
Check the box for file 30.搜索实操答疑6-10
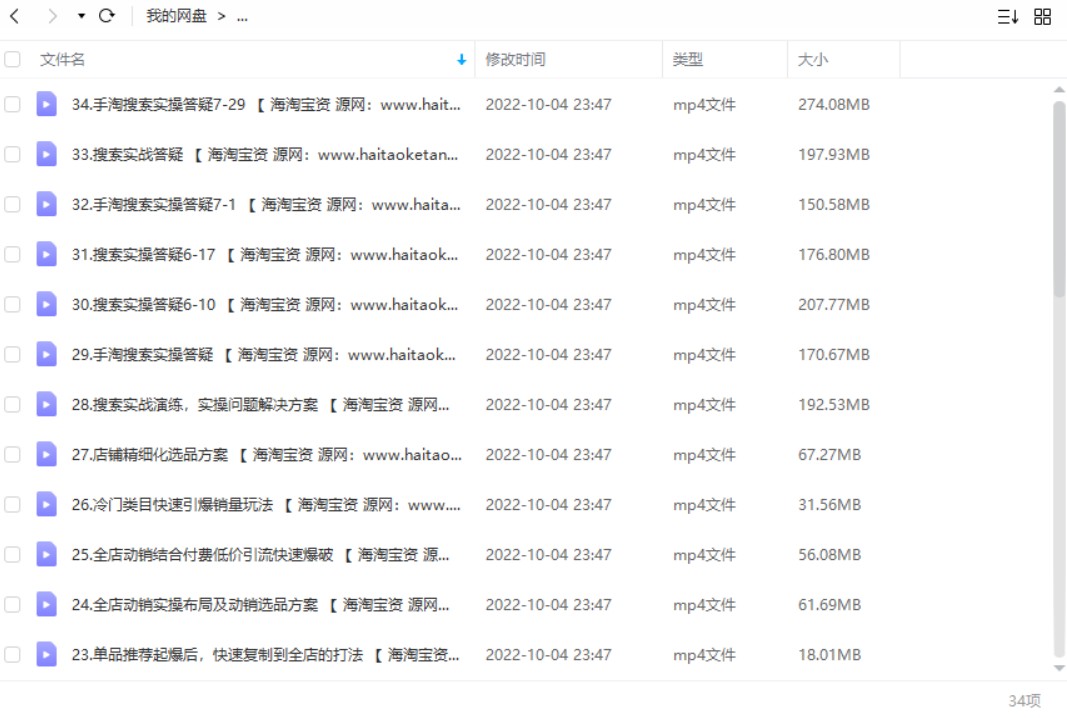(12, 304)
